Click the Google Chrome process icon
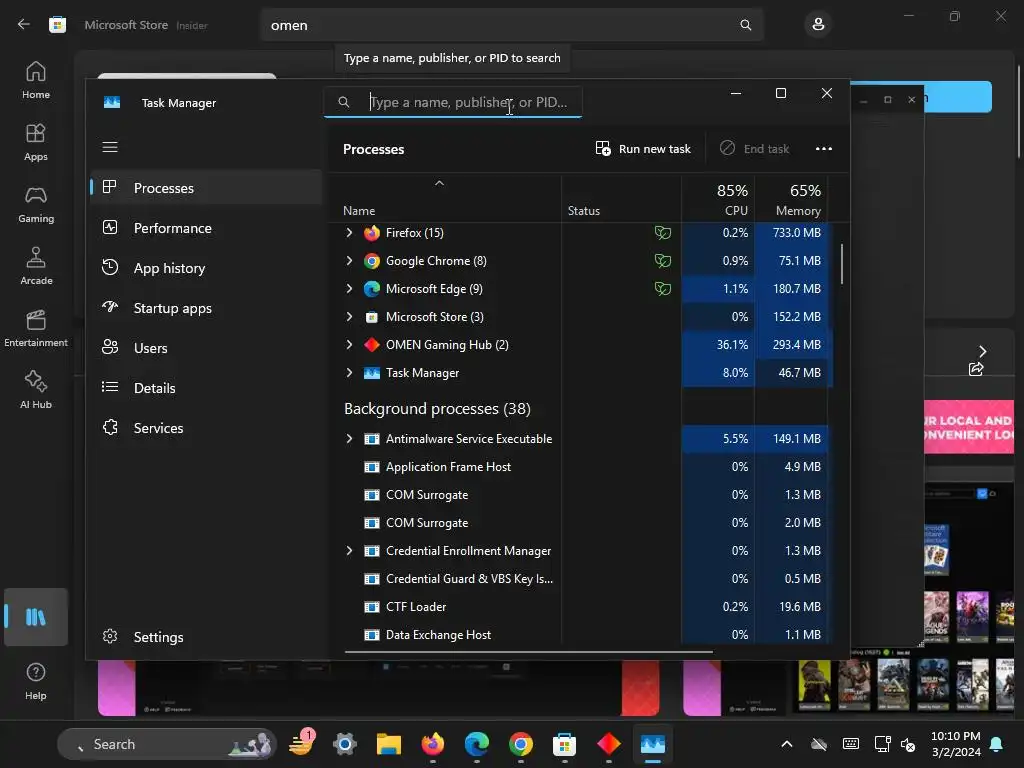 pos(372,261)
